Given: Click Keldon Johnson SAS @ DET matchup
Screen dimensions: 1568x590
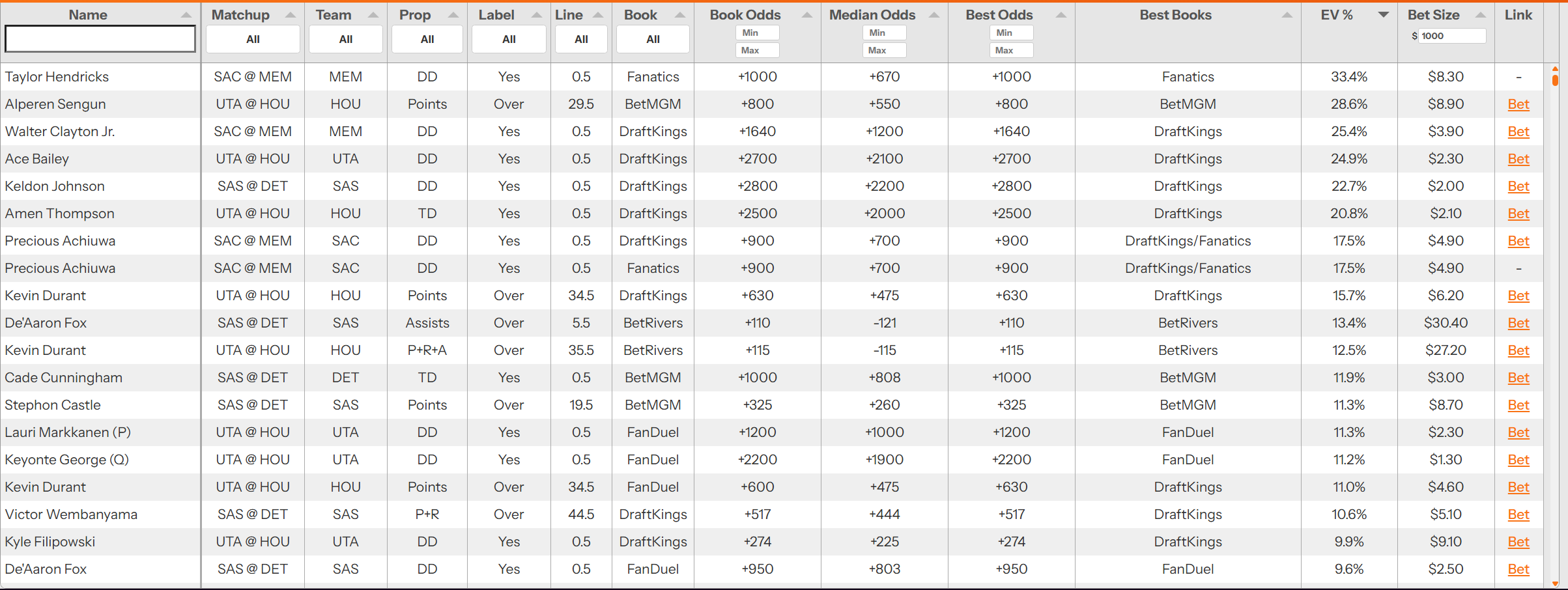Looking at the screenshot, I should click(x=253, y=186).
